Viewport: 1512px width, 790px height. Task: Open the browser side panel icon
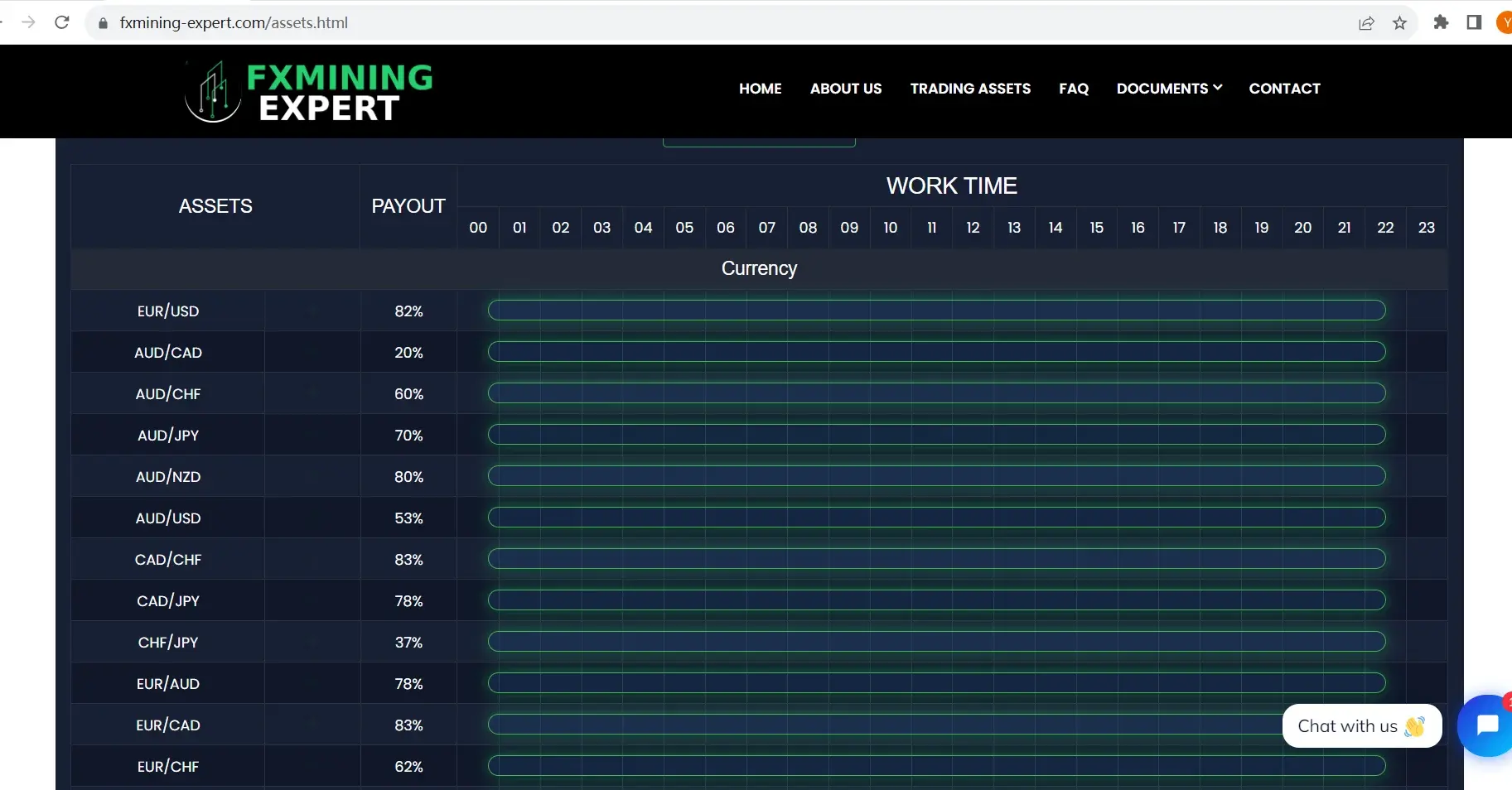coord(1475,22)
